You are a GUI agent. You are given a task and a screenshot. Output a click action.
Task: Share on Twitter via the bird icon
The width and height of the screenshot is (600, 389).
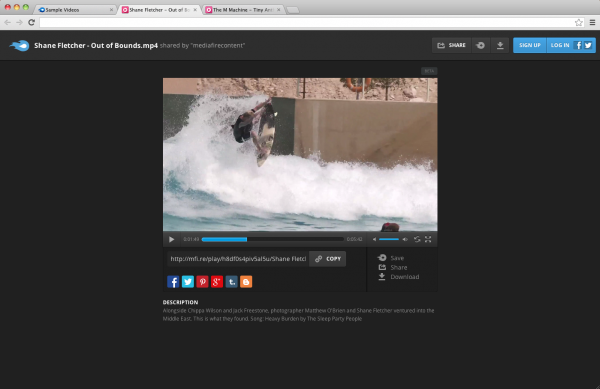(x=188, y=282)
